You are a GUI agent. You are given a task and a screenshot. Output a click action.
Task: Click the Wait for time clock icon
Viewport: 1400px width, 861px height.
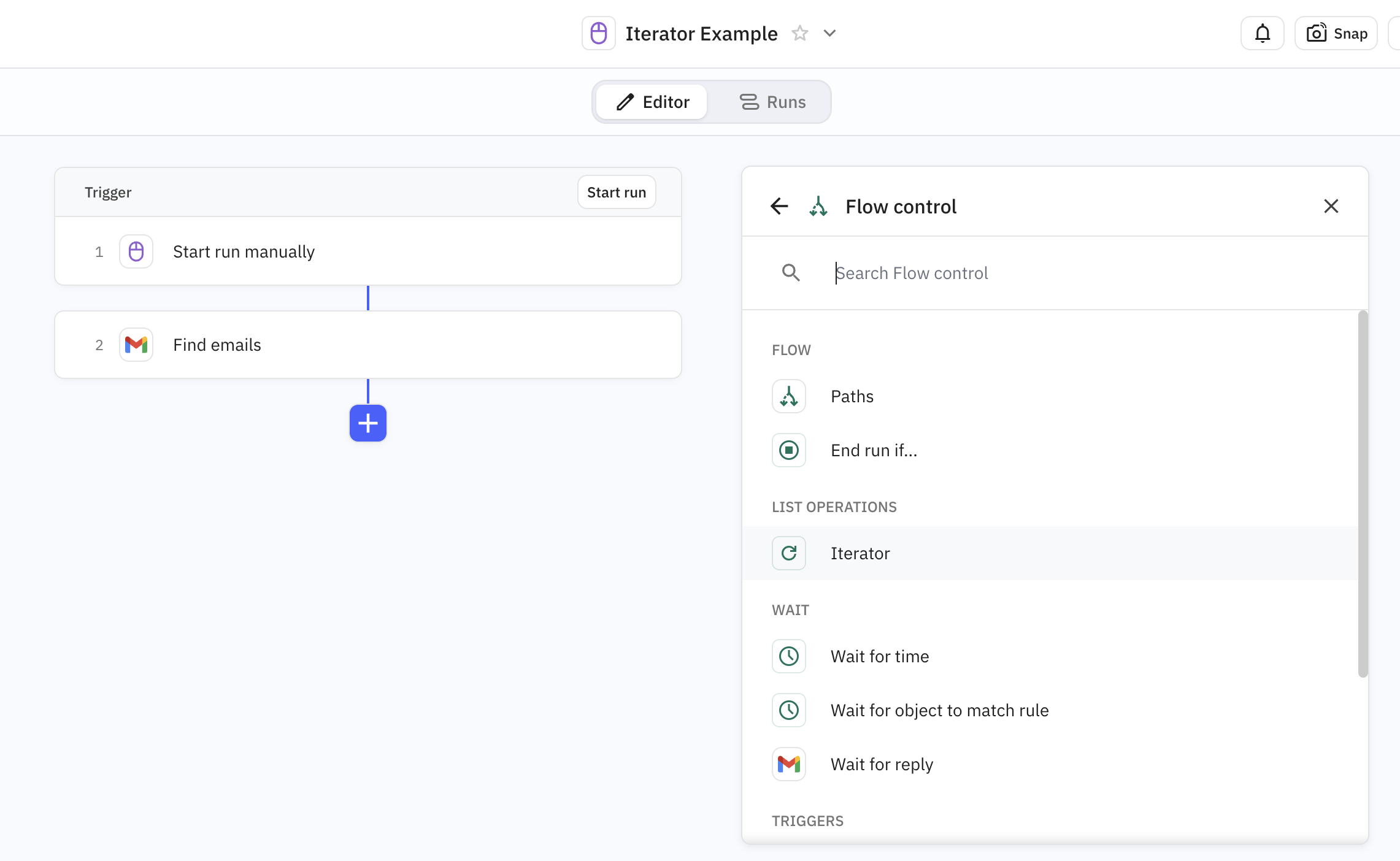pyautogui.click(x=789, y=656)
